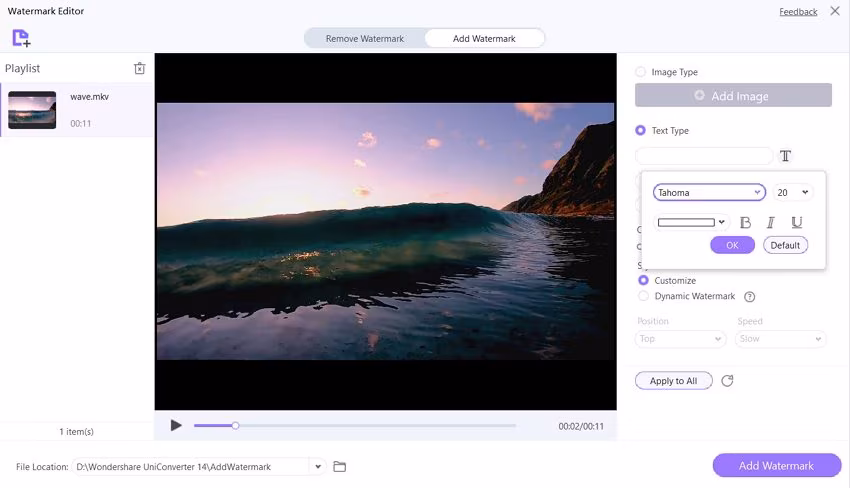Confirm font settings with OK
Viewport: 850px width, 488px height.
tap(732, 245)
